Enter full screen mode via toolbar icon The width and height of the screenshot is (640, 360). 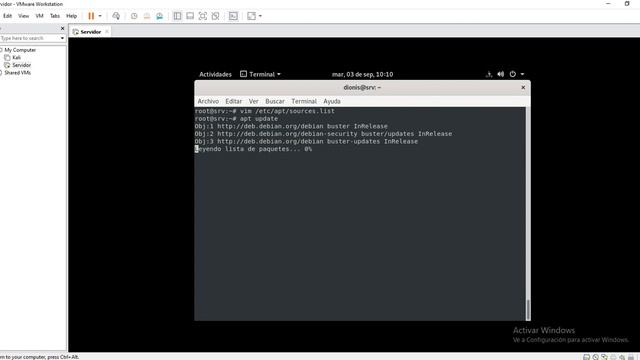click(x=202, y=16)
